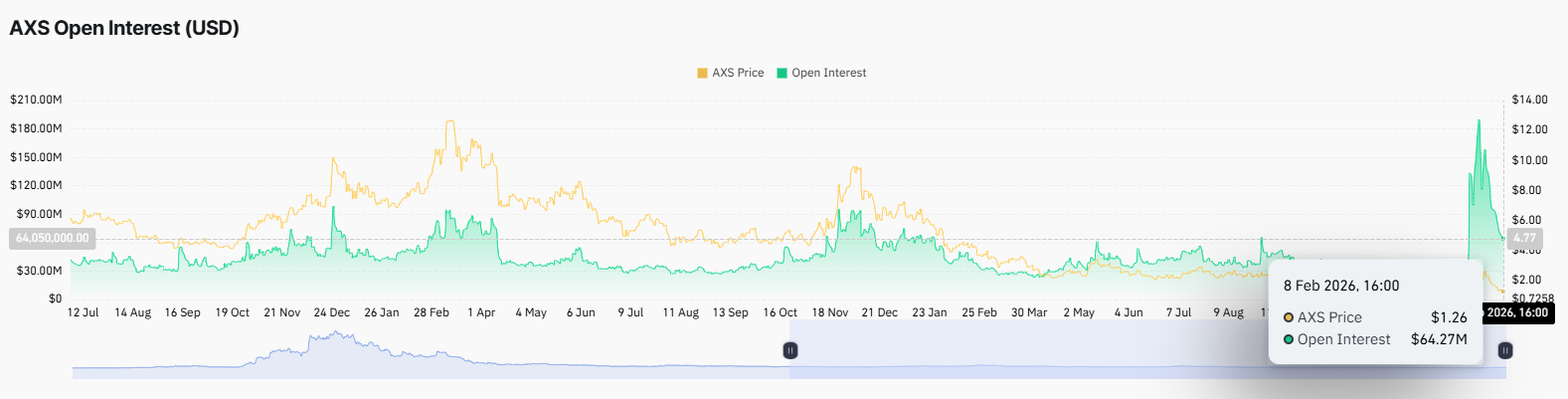Image resolution: width=1568 pixels, height=399 pixels.
Task: Click the 7 Jul date label
Action: click(1178, 312)
